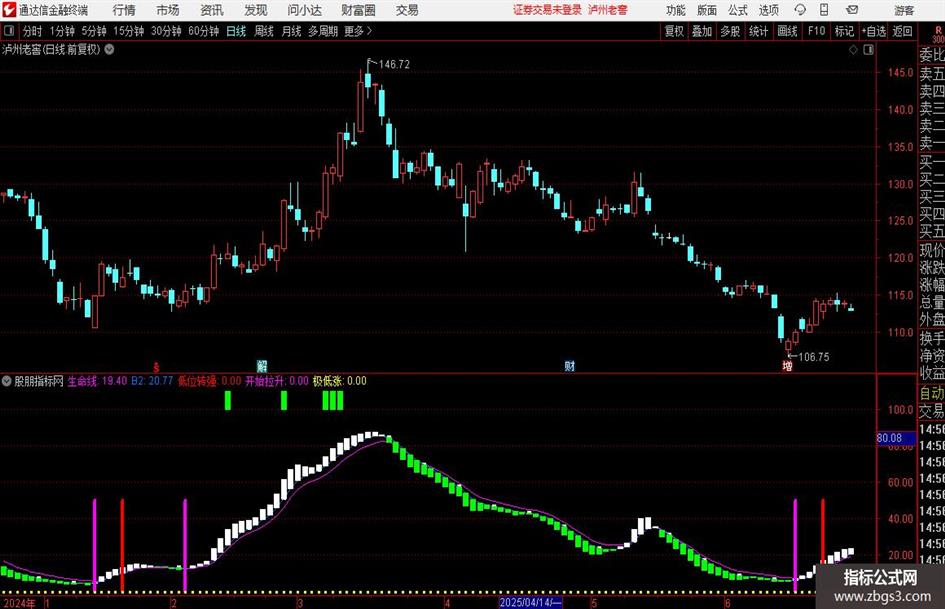The image size is (945, 609).
Task: Click the 2025/04/14 date label on the time axis
Action: tap(530, 602)
